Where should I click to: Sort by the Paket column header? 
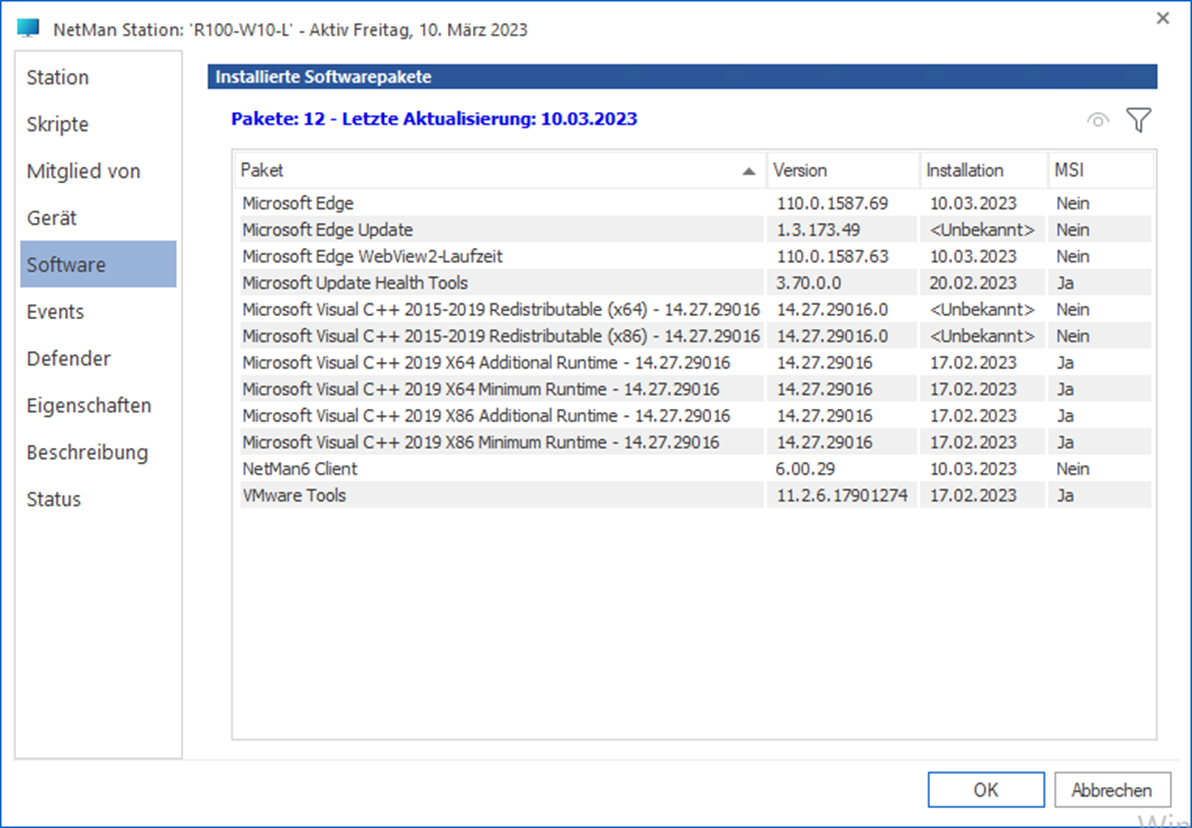490,171
